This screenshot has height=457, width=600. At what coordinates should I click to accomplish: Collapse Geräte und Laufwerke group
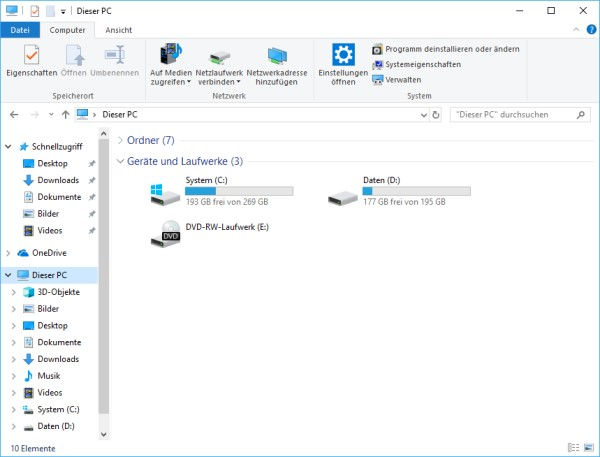pos(120,161)
